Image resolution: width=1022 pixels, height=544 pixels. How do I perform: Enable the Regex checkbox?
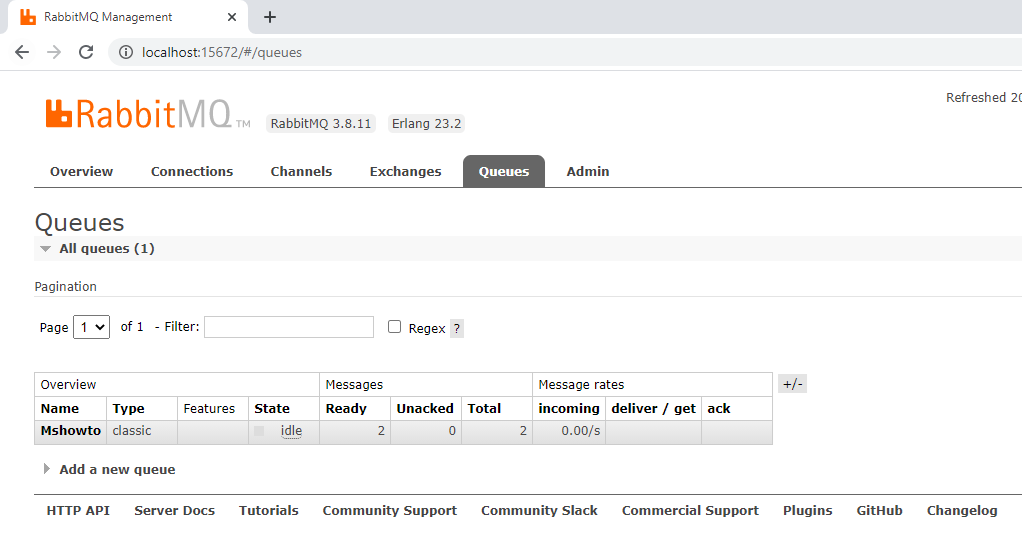coord(394,326)
